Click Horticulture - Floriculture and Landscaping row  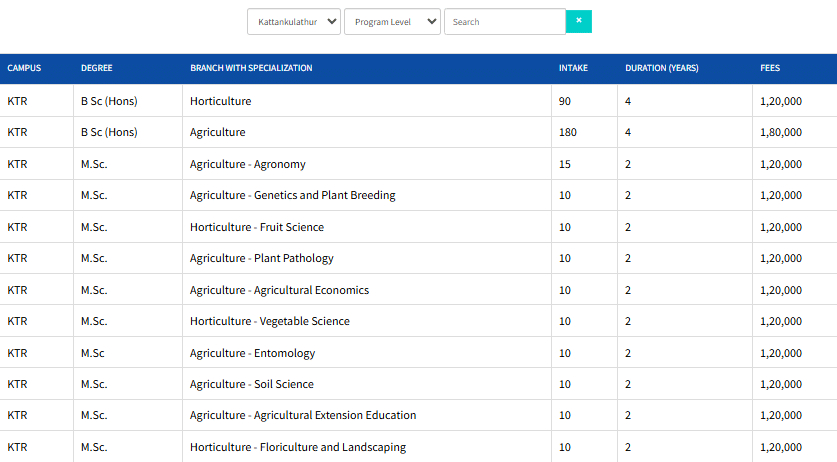pyautogui.click(x=297, y=447)
